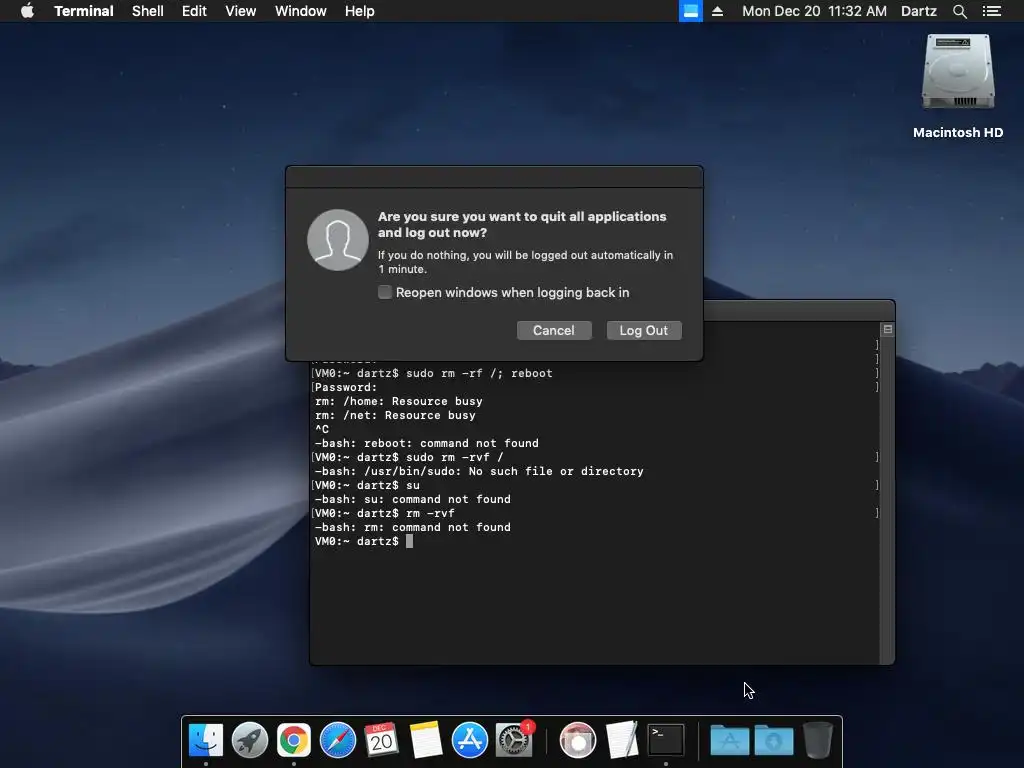Open Launchpad from the Dock
The height and width of the screenshot is (768, 1024).
(x=249, y=740)
